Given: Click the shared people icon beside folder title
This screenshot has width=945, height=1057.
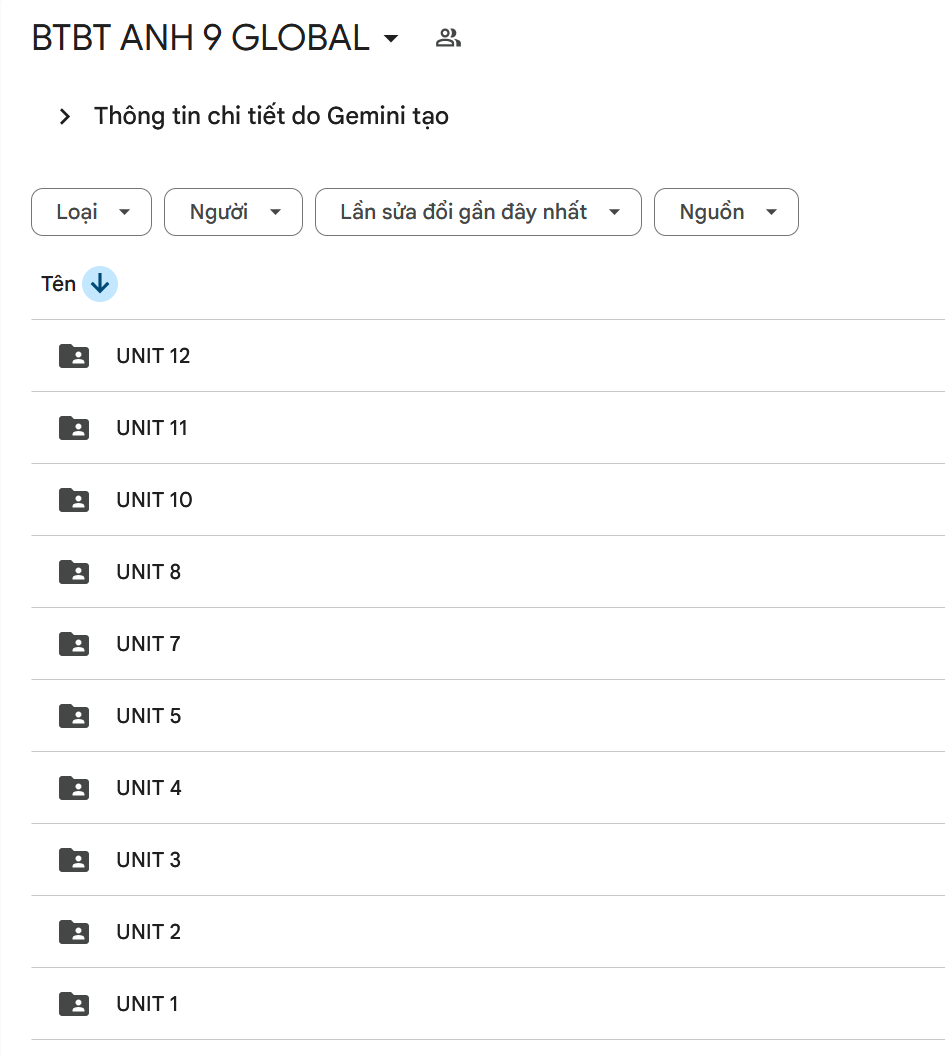Looking at the screenshot, I should click(x=448, y=39).
